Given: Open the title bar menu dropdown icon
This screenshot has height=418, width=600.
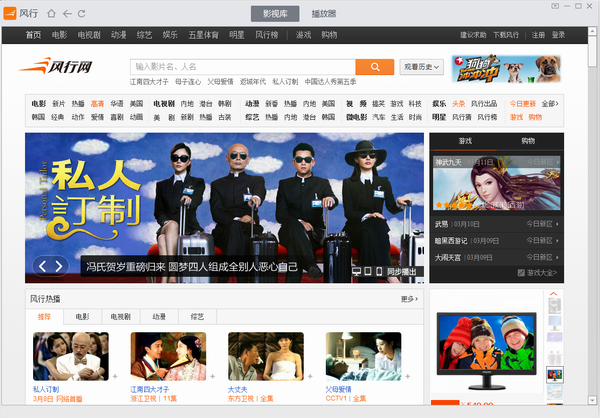Looking at the screenshot, I should [555, 6].
